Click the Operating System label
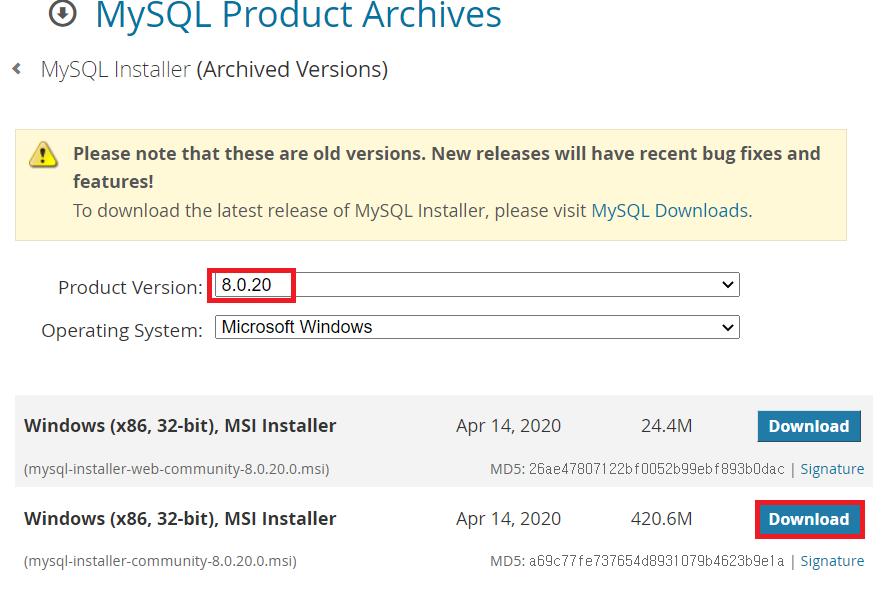This screenshot has width=891, height=598. pos(122,330)
